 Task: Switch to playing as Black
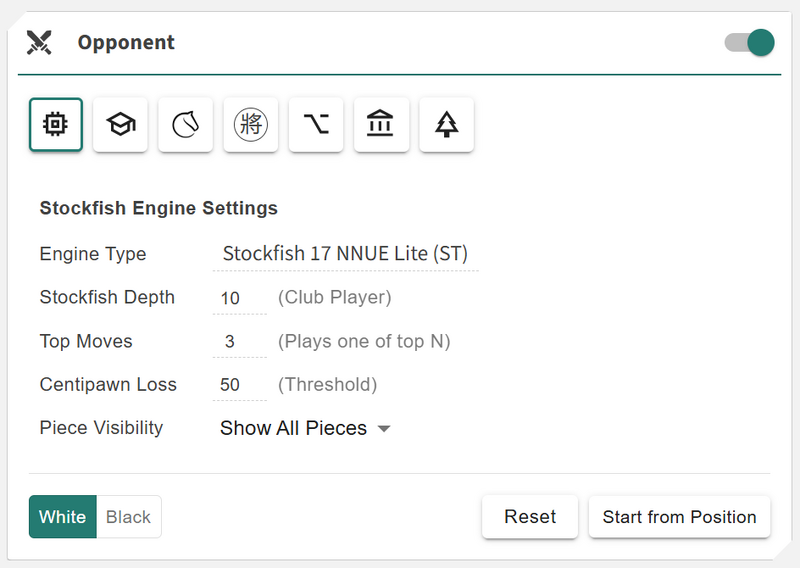pos(128,517)
